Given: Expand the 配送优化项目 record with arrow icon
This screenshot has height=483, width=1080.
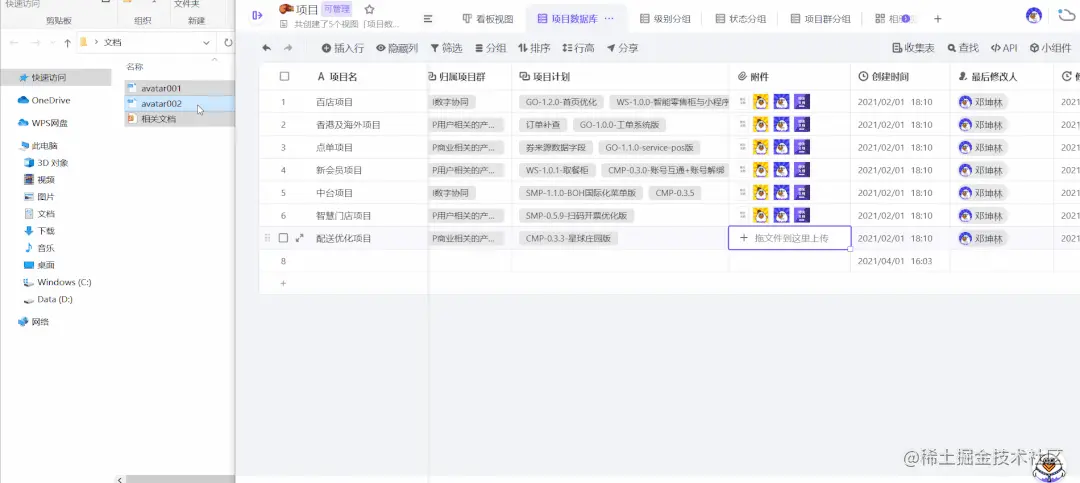Looking at the screenshot, I should coord(300,238).
